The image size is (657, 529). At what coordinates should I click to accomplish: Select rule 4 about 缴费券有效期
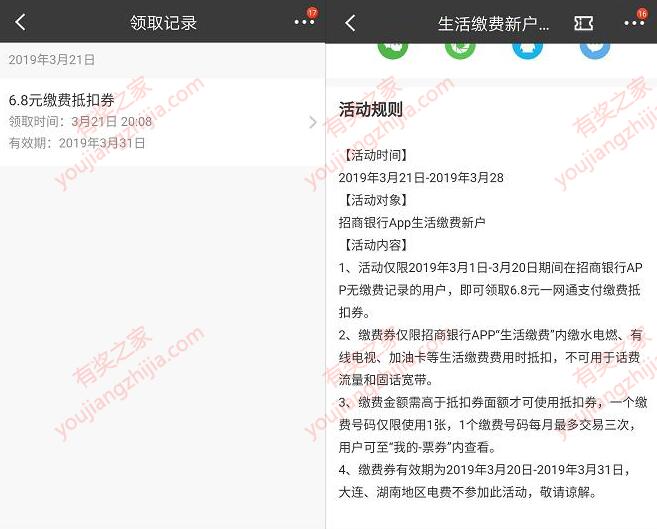click(x=485, y=481)
